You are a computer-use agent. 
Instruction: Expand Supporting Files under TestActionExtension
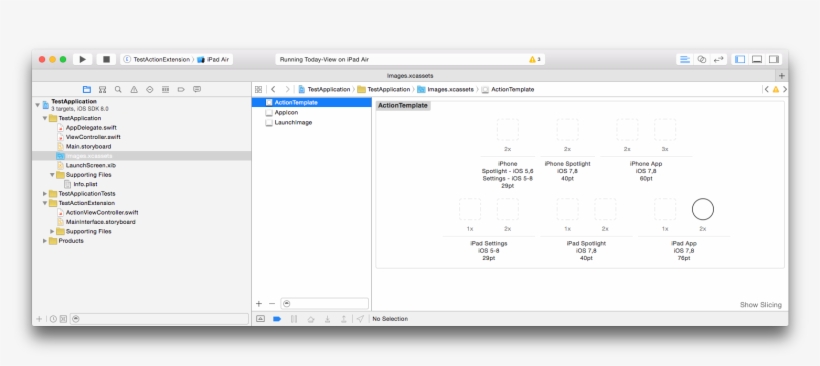click(52, 231)
